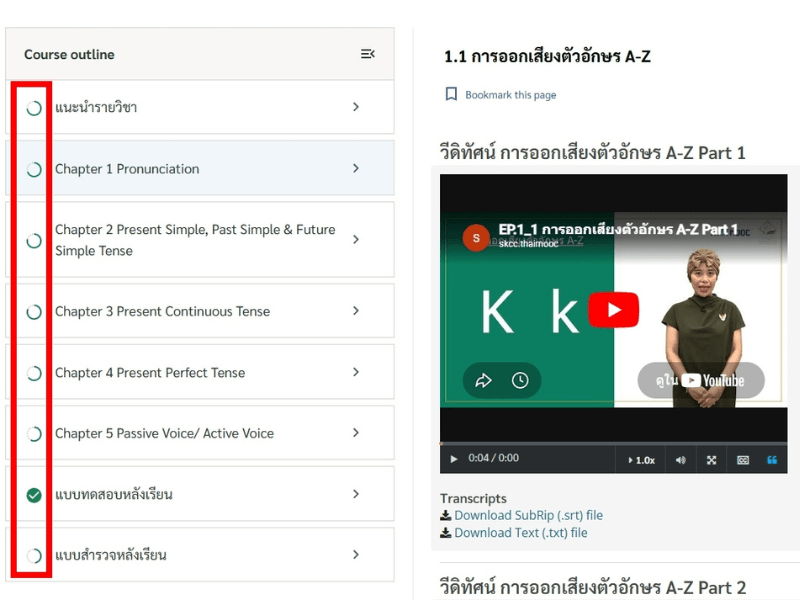Expand the Chapter 1 Pronunciation section chevron
The height and width of the screenshot is (600, 800).
tap(356, 168)
